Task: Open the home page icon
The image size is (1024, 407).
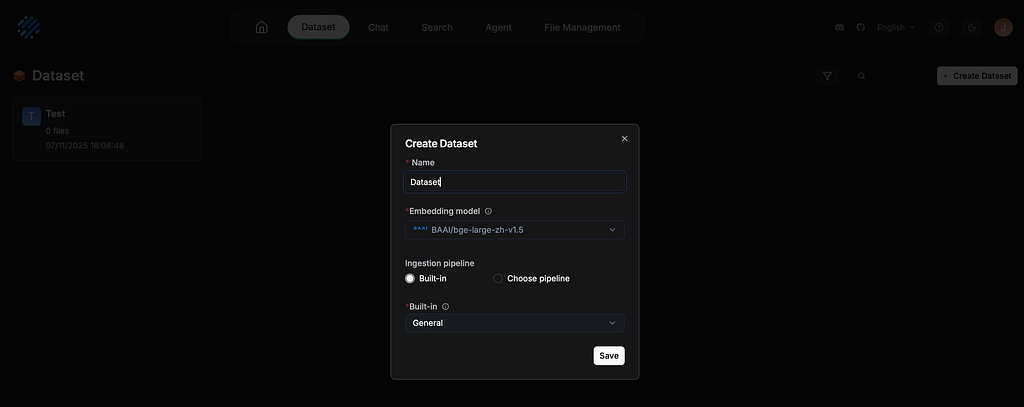Action: [262, 27]
